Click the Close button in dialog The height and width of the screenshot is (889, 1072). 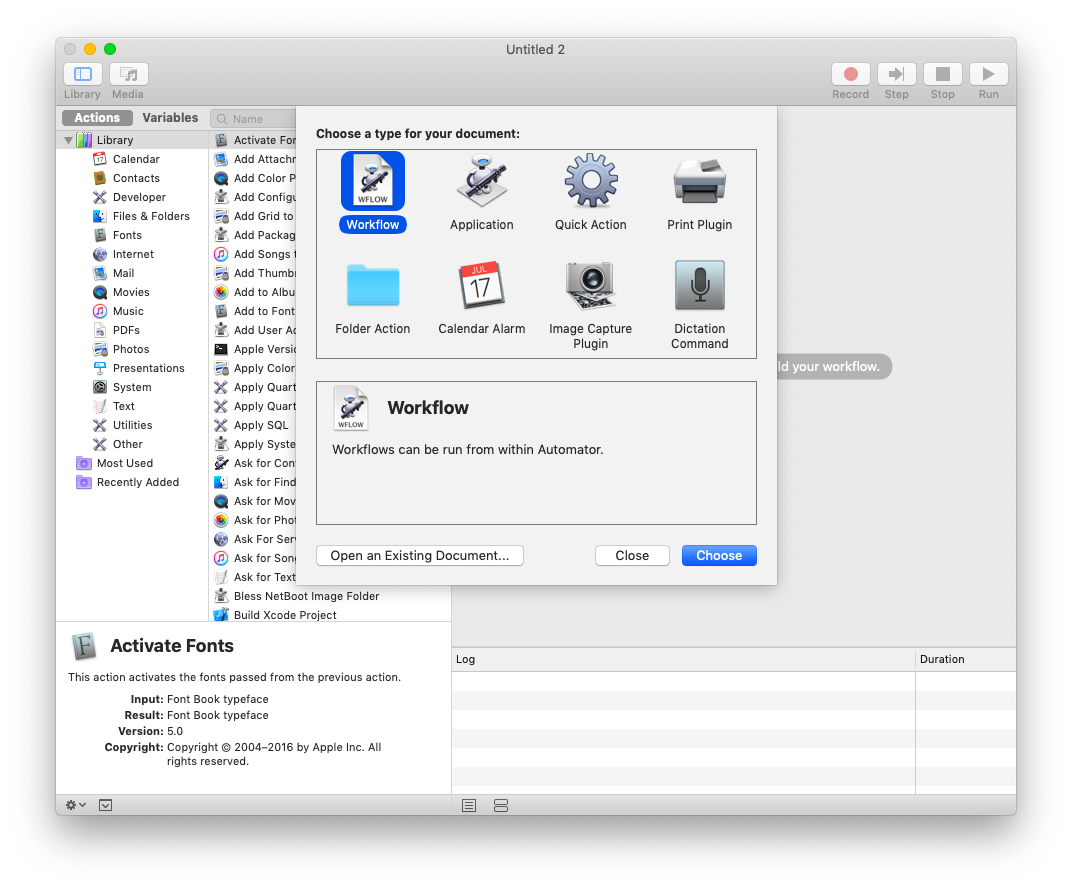(x=632, y=555)
